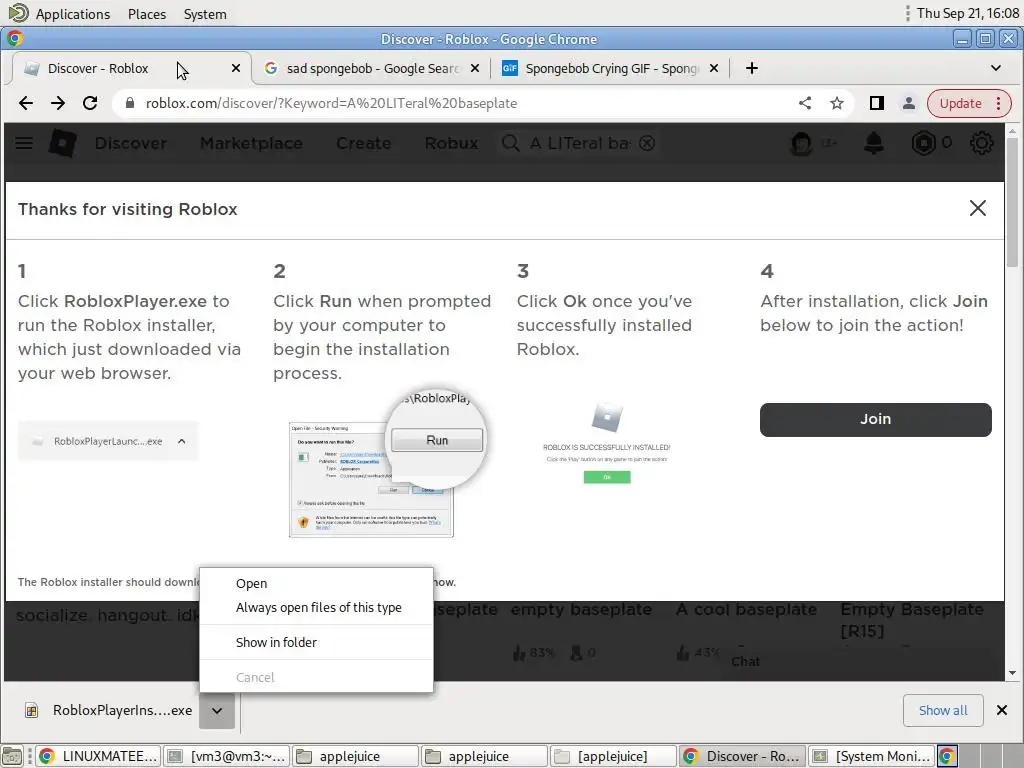Switch to vm3@vm3 terminal taskbar window
Screen dimensions: 1024x768
226,756
